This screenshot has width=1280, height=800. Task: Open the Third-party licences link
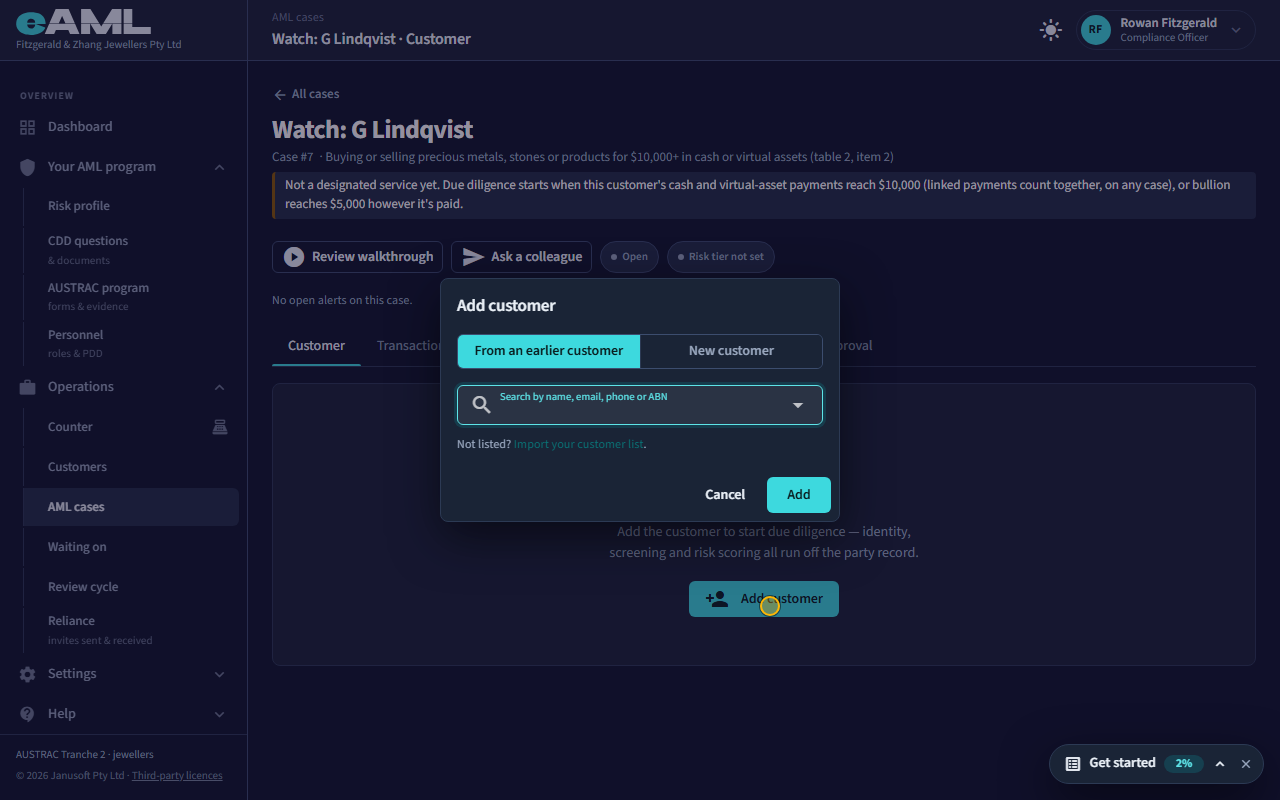pyautogui.click(x=177, y=776)
